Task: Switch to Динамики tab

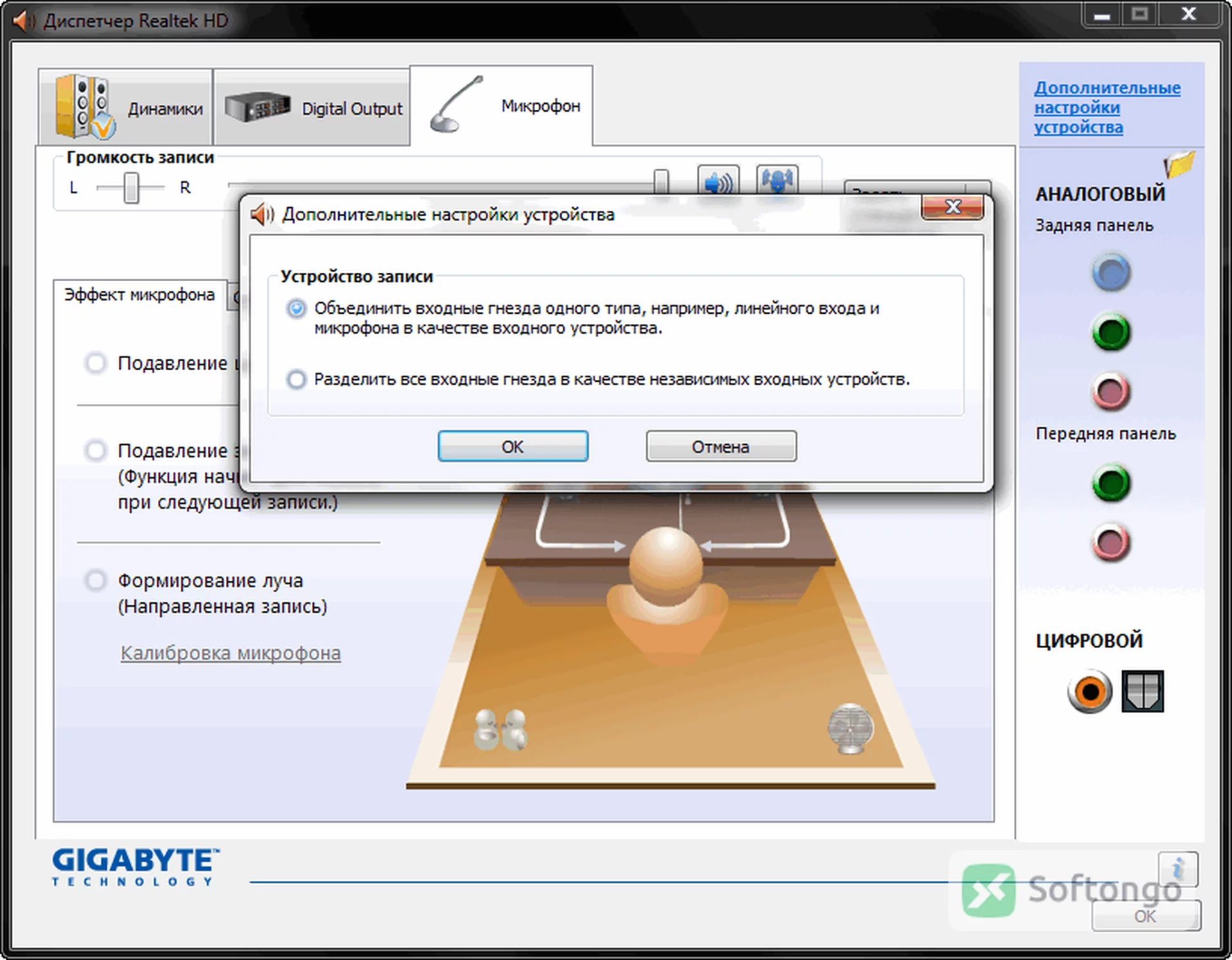Action: click(126, 108)
